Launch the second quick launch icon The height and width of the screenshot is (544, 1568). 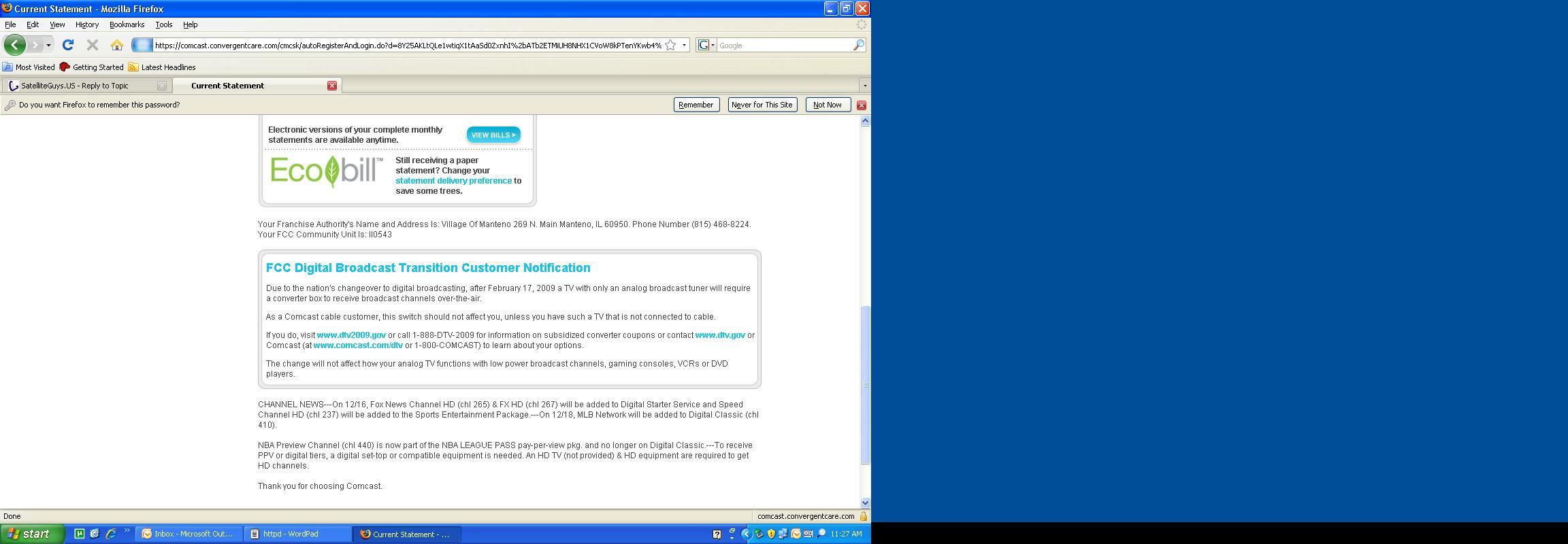tap(95, 534)
